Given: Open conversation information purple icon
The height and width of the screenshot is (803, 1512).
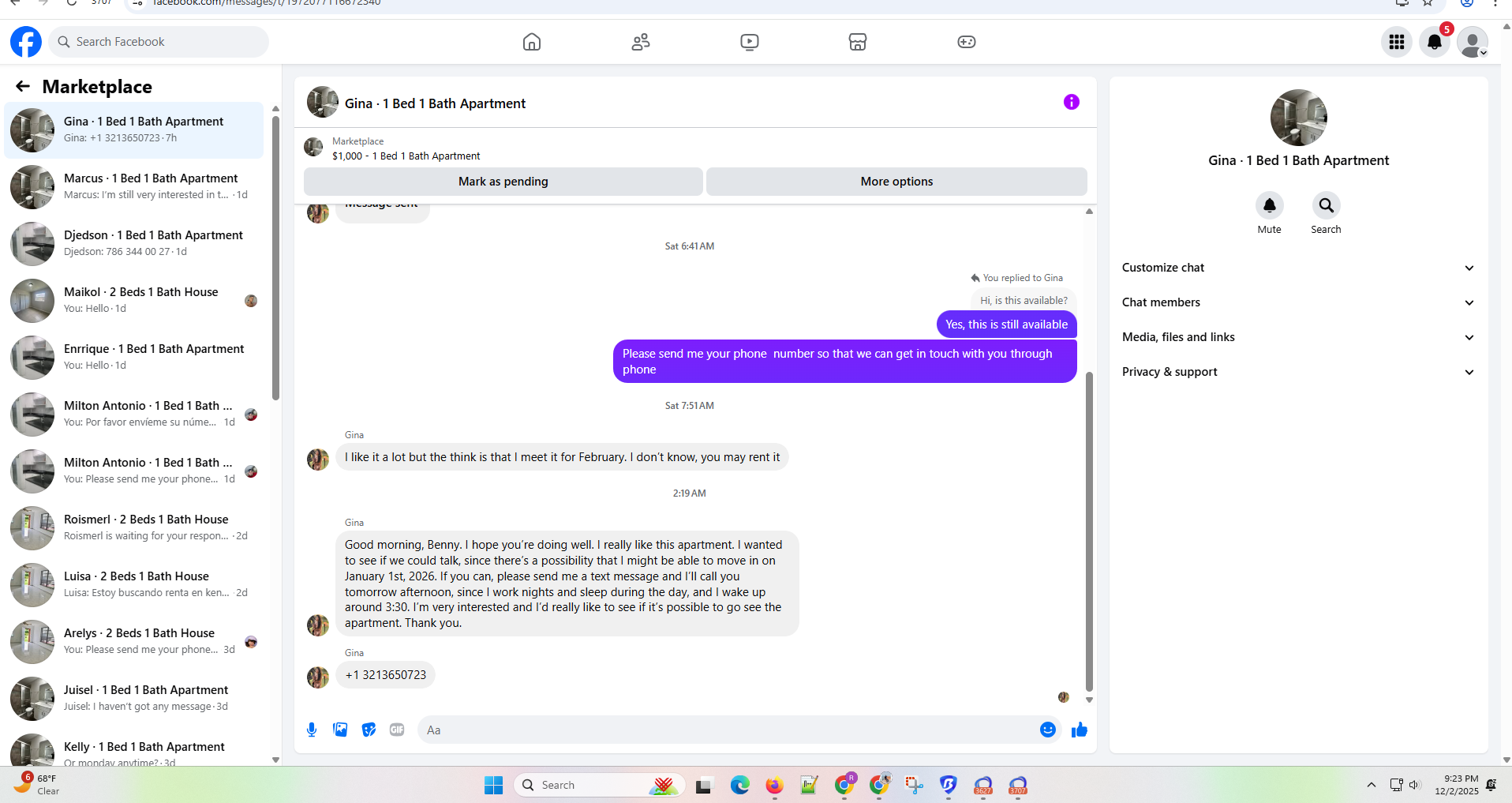Looking at the screenshot, I should tap(1071, 102).
